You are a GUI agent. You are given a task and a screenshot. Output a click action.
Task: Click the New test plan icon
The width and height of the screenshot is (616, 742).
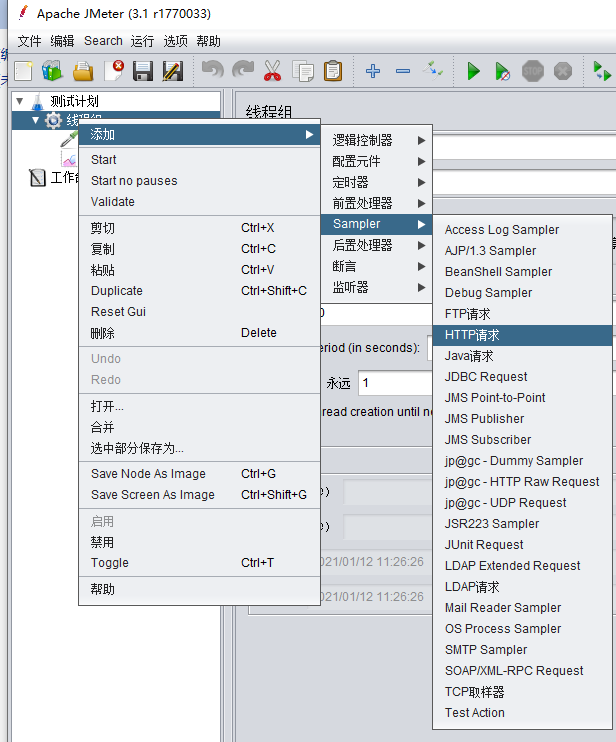(x=23, y=71)
